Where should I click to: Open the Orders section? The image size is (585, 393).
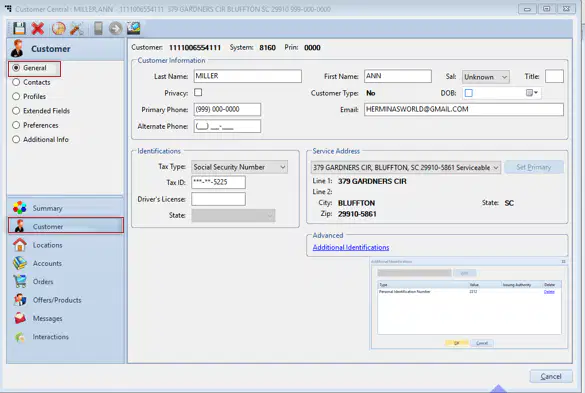43,282
